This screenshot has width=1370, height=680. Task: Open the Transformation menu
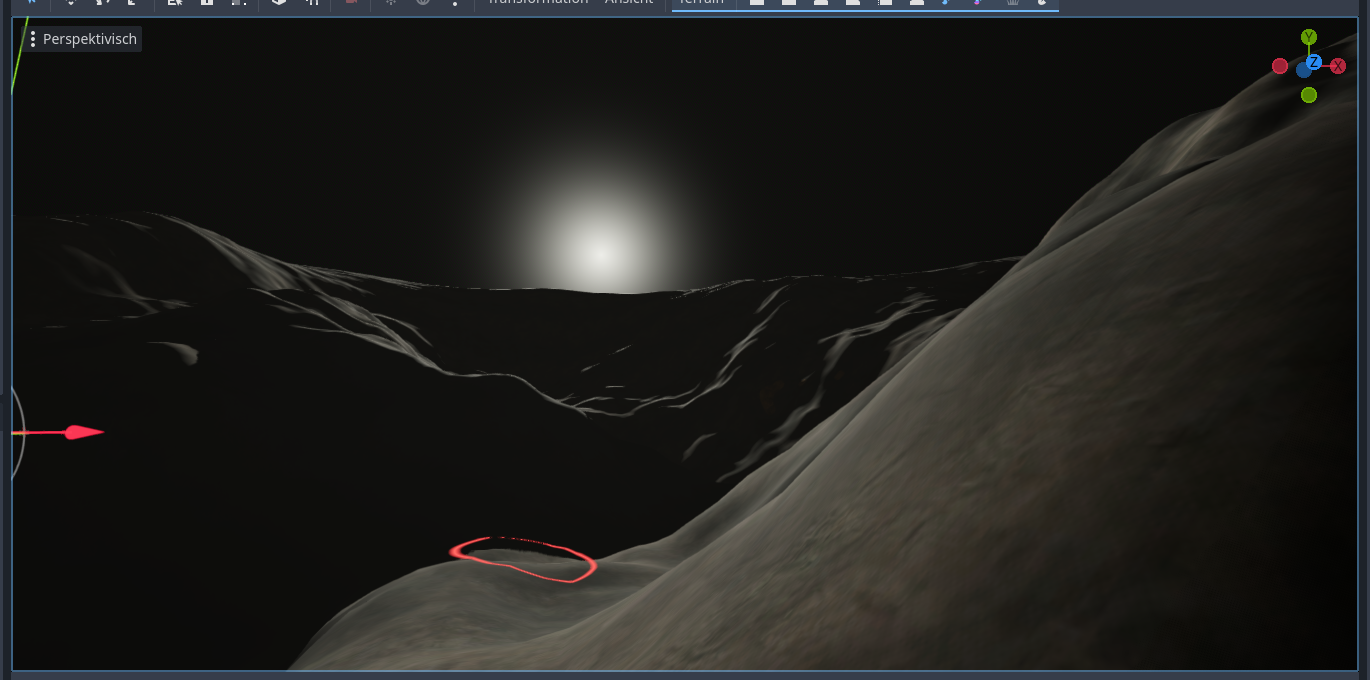coord(538,2)
